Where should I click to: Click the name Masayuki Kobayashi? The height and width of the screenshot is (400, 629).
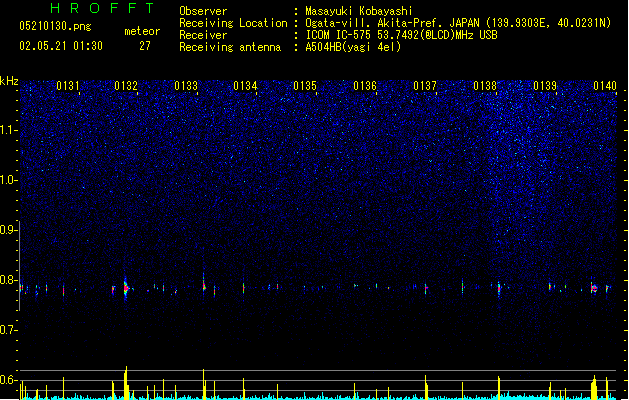359,11
